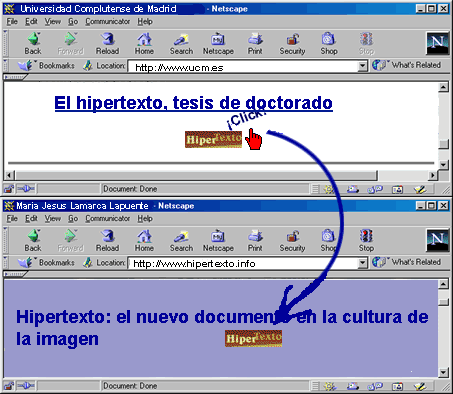Image resolution: width=453 pixels, height=394 pixels.
Task: Click the http://www.ucm.es location field
Action: (x=243, y=66)
